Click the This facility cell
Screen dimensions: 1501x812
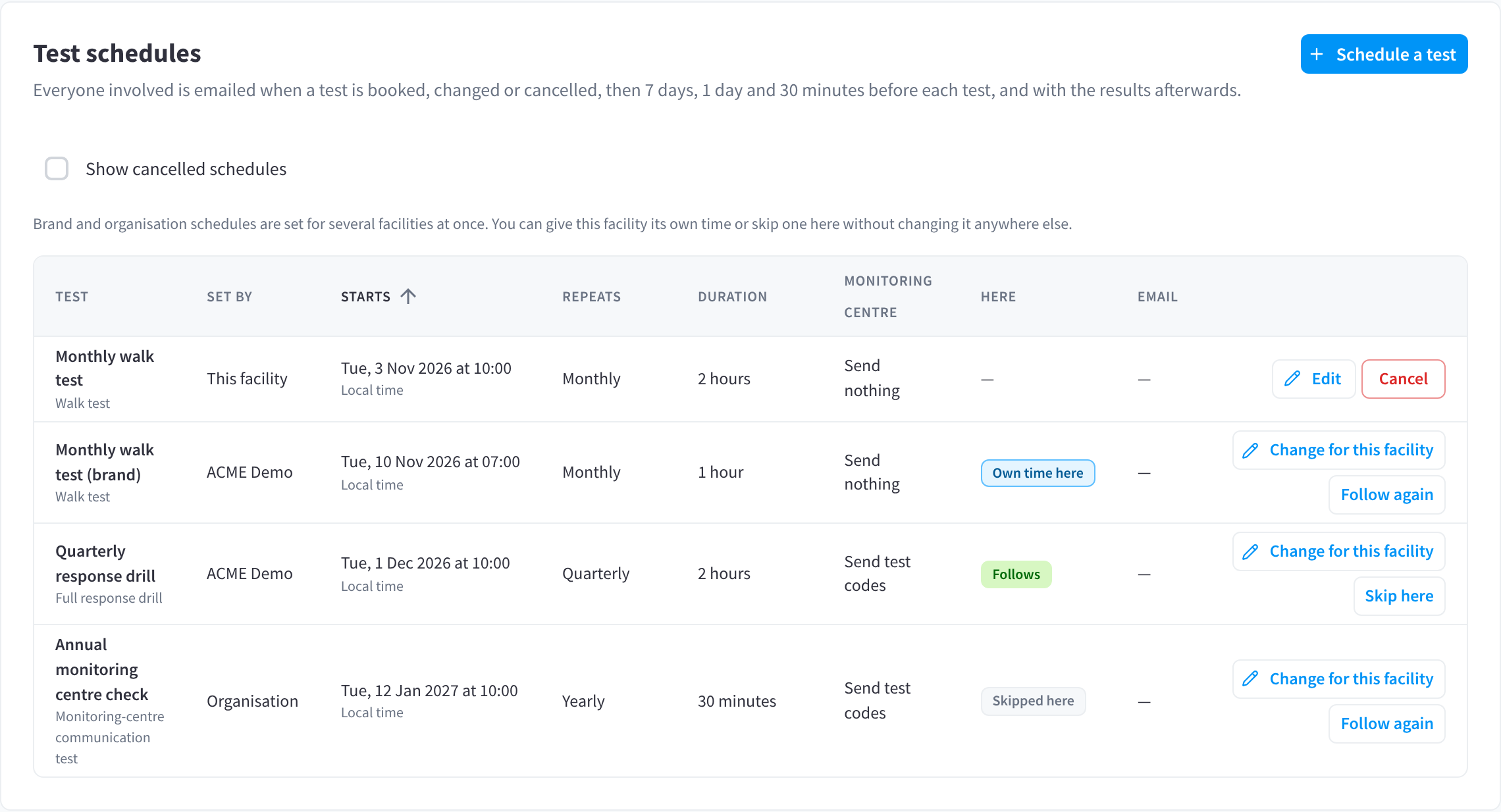[x=247, y=379]
